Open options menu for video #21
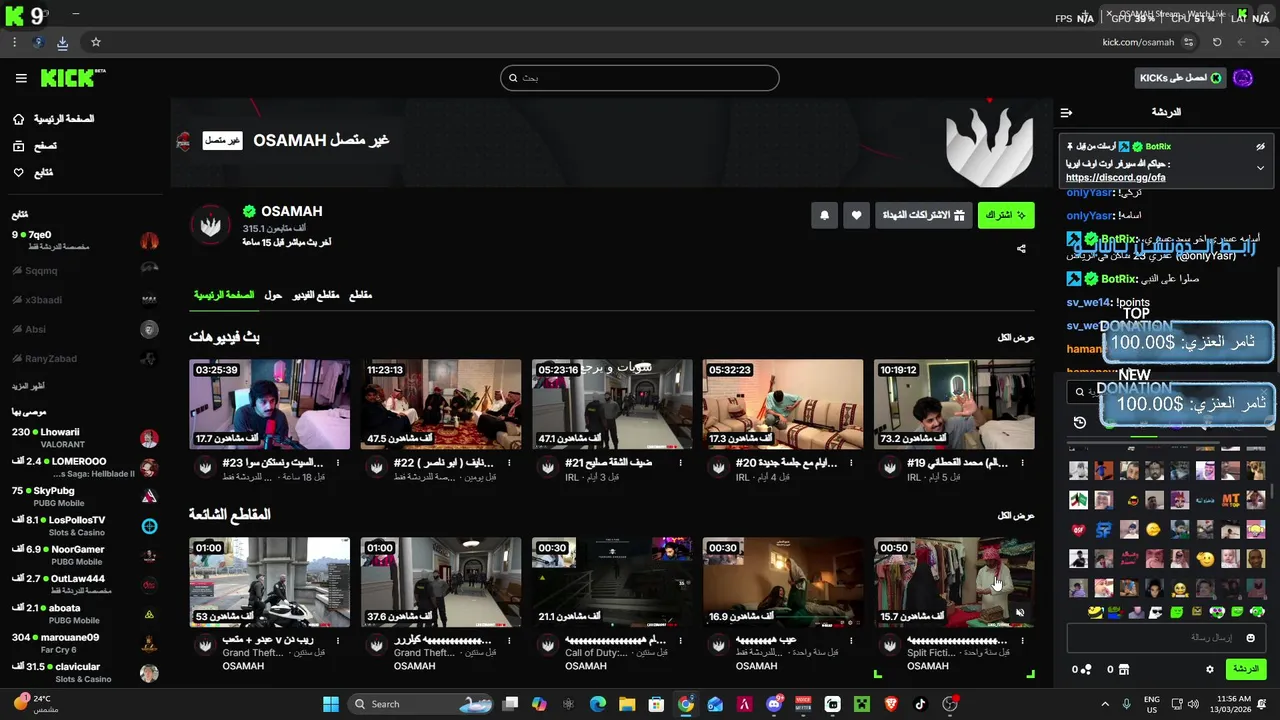Screen dimensions: 1280x720 tap(680, 463)
